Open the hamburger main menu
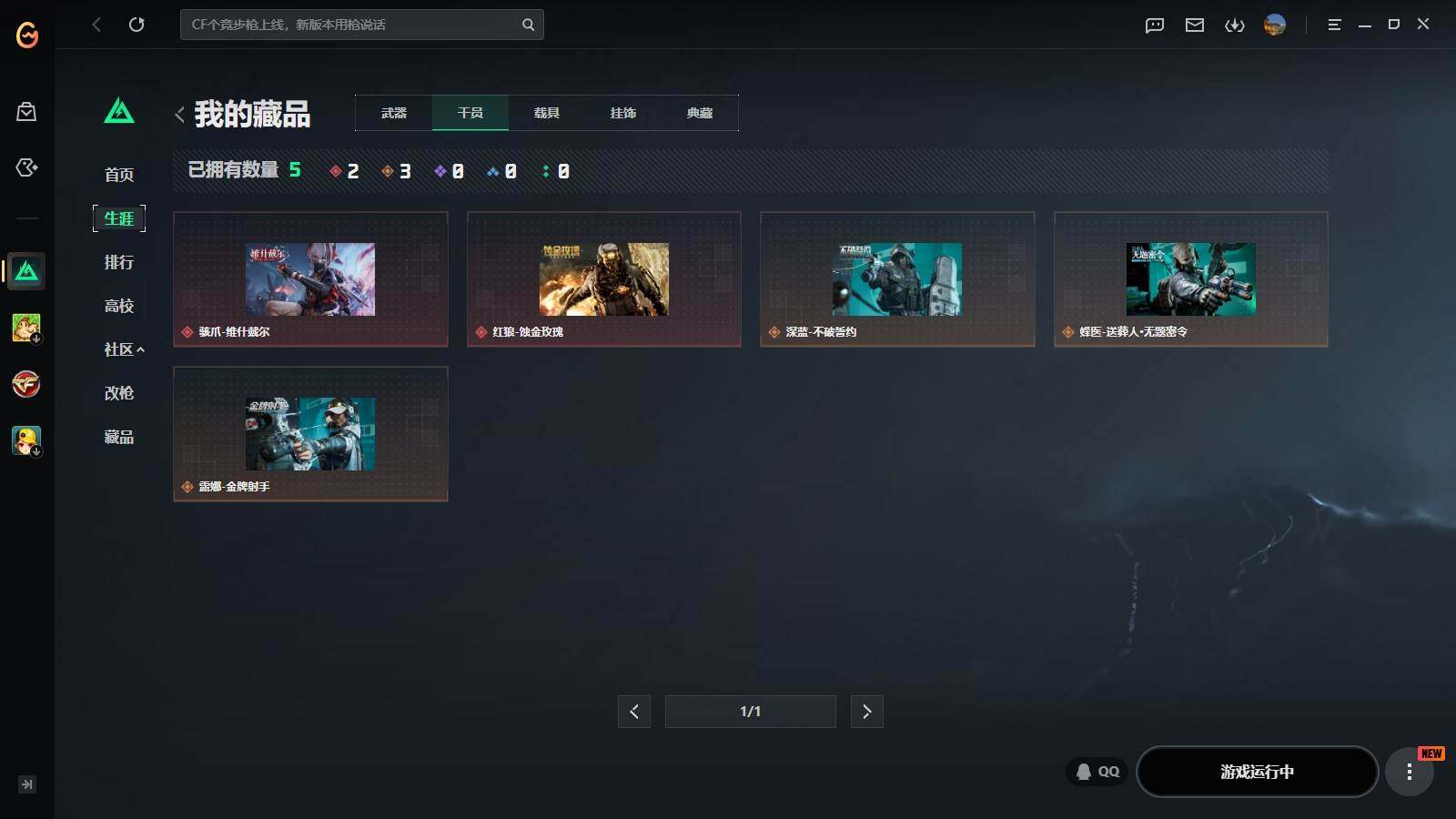Viewport: 1456px width, 819px height. 1334,25
